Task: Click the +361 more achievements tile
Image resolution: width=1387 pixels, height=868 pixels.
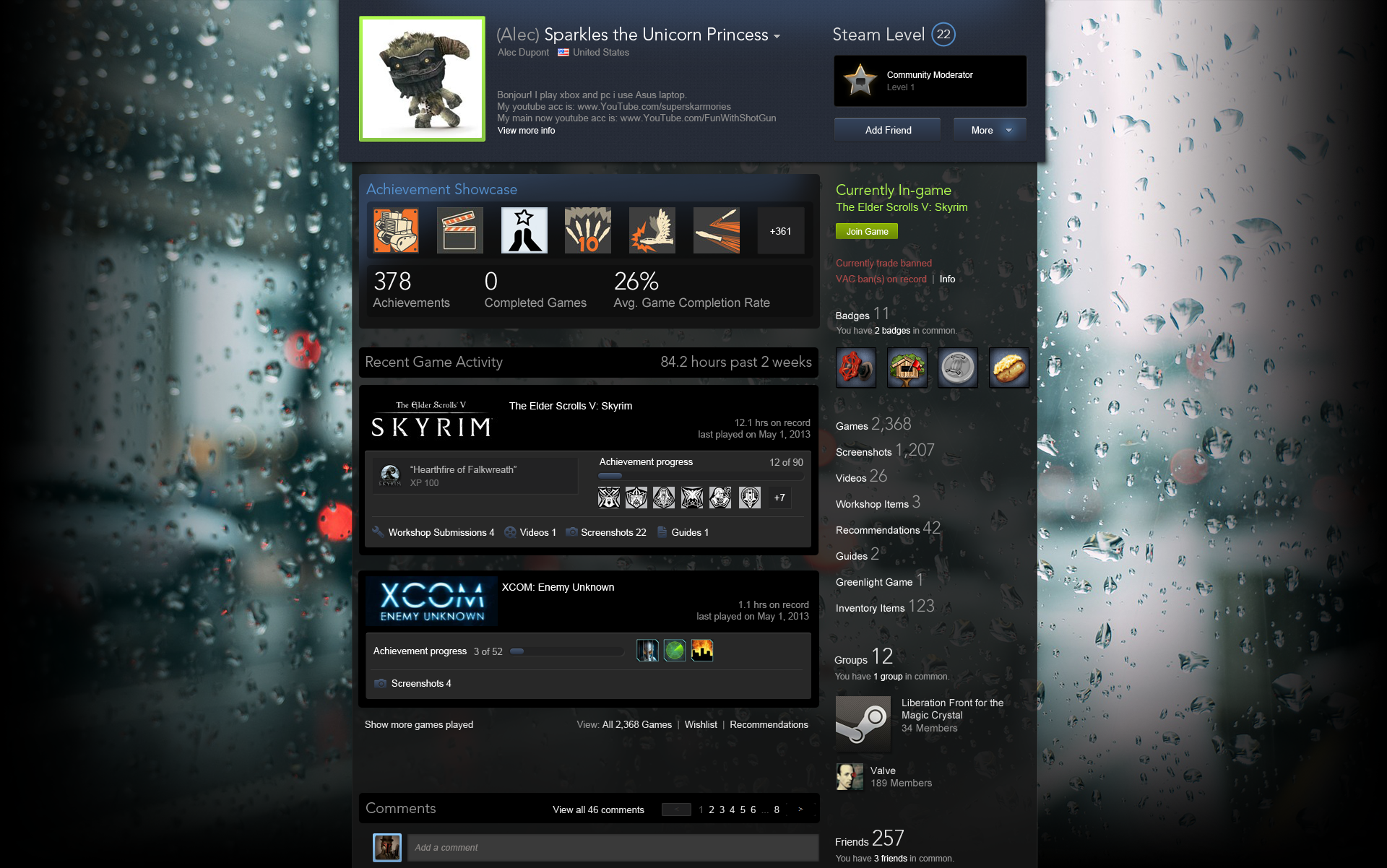Action: tap(780, 231)
